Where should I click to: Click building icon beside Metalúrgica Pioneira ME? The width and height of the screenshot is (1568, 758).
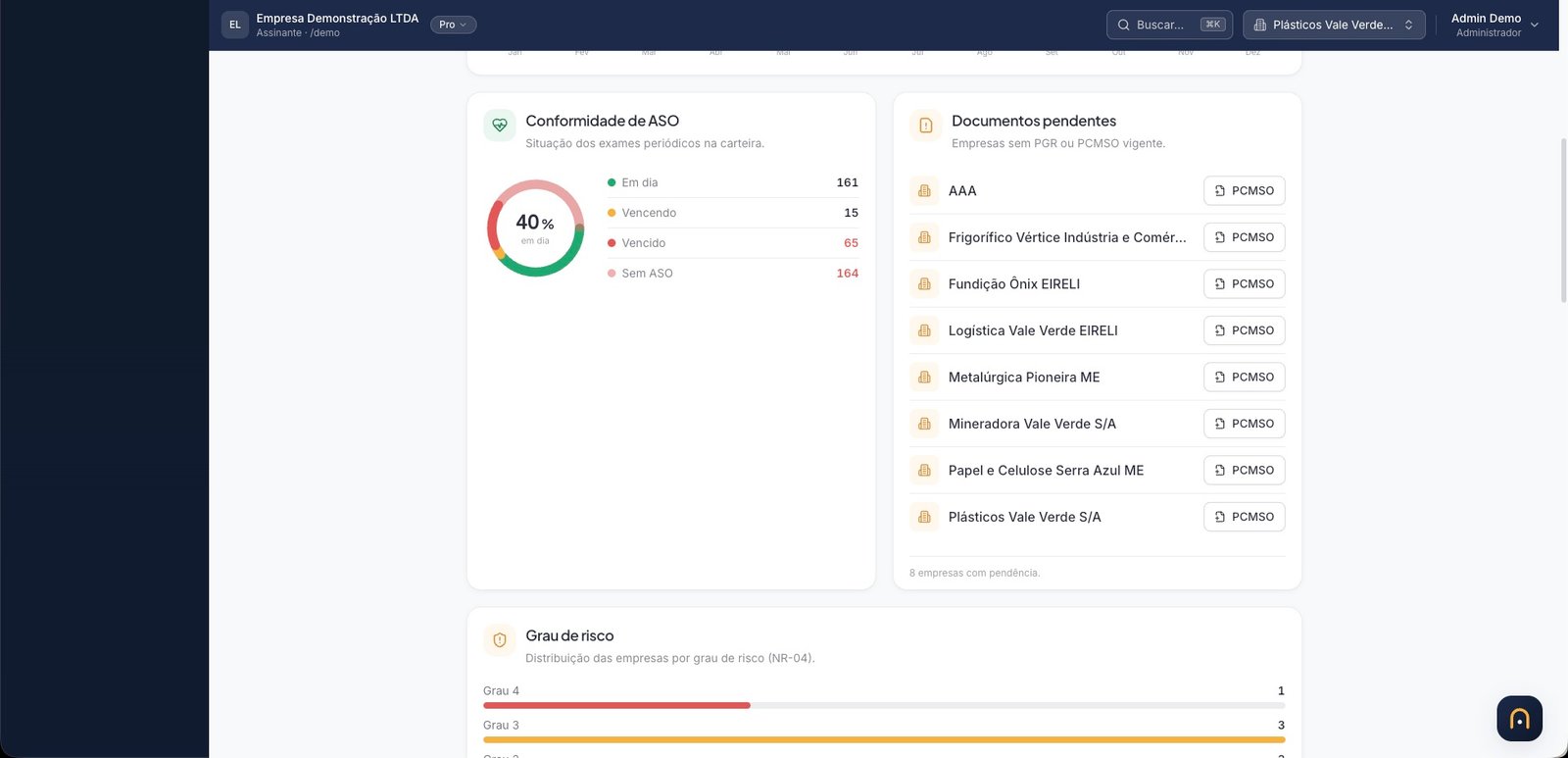[924, 377]
